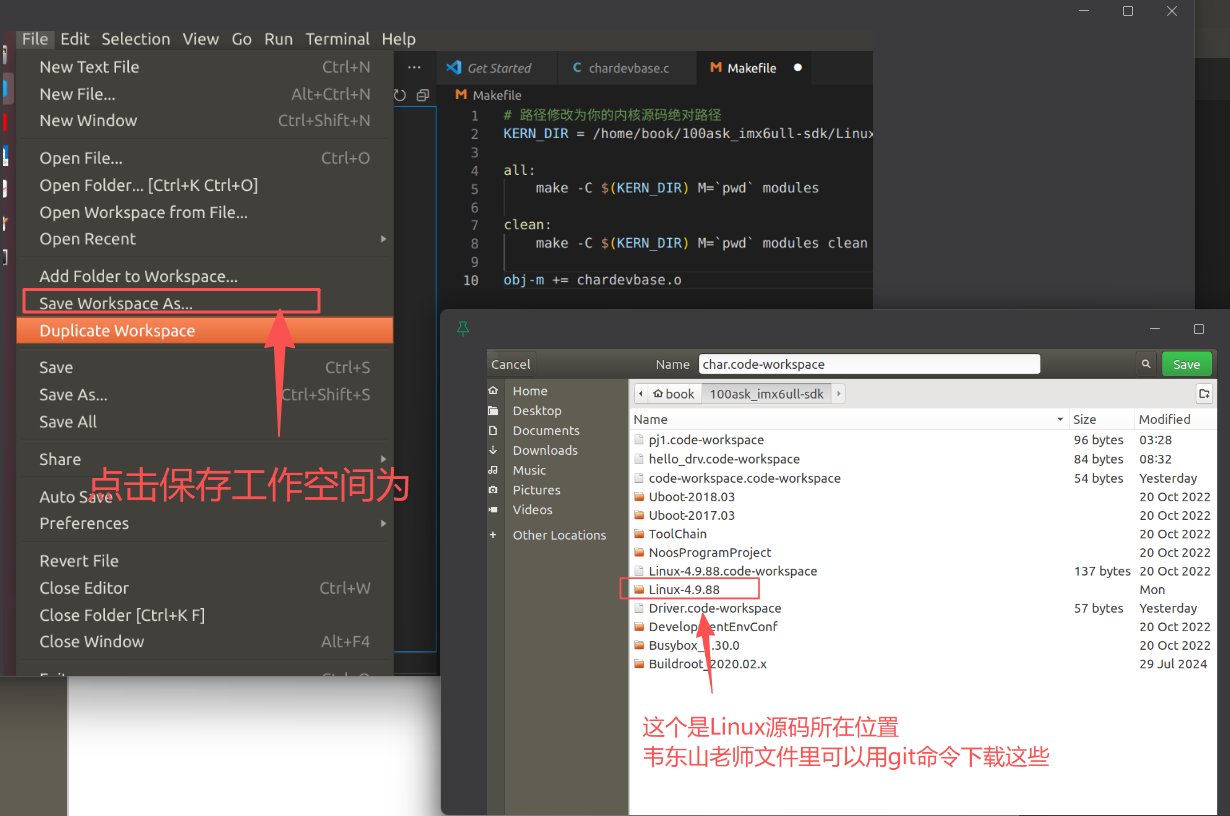
Task: Click the book path breadcrumb button
Action: coord(674,394)
